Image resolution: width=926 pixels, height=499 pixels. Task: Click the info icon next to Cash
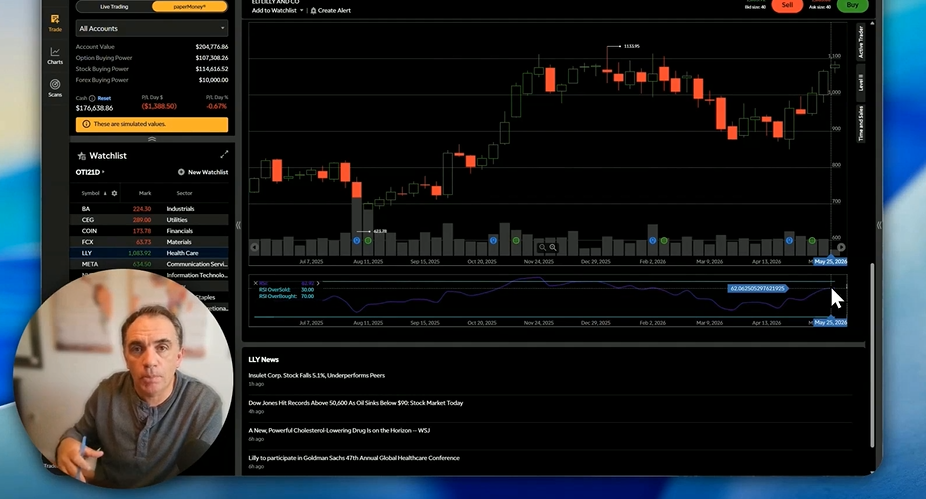[x=92, y=99]
